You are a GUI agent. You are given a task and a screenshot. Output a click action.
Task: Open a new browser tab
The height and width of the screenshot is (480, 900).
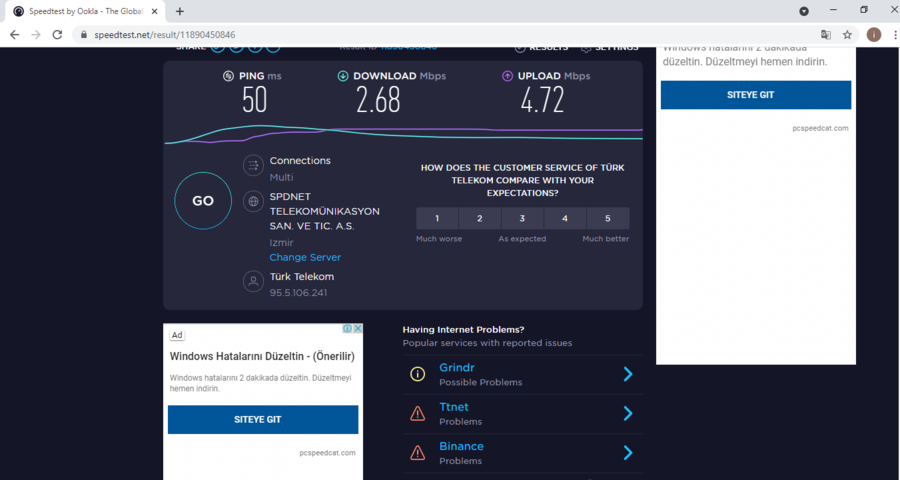(x=180, y=11)
